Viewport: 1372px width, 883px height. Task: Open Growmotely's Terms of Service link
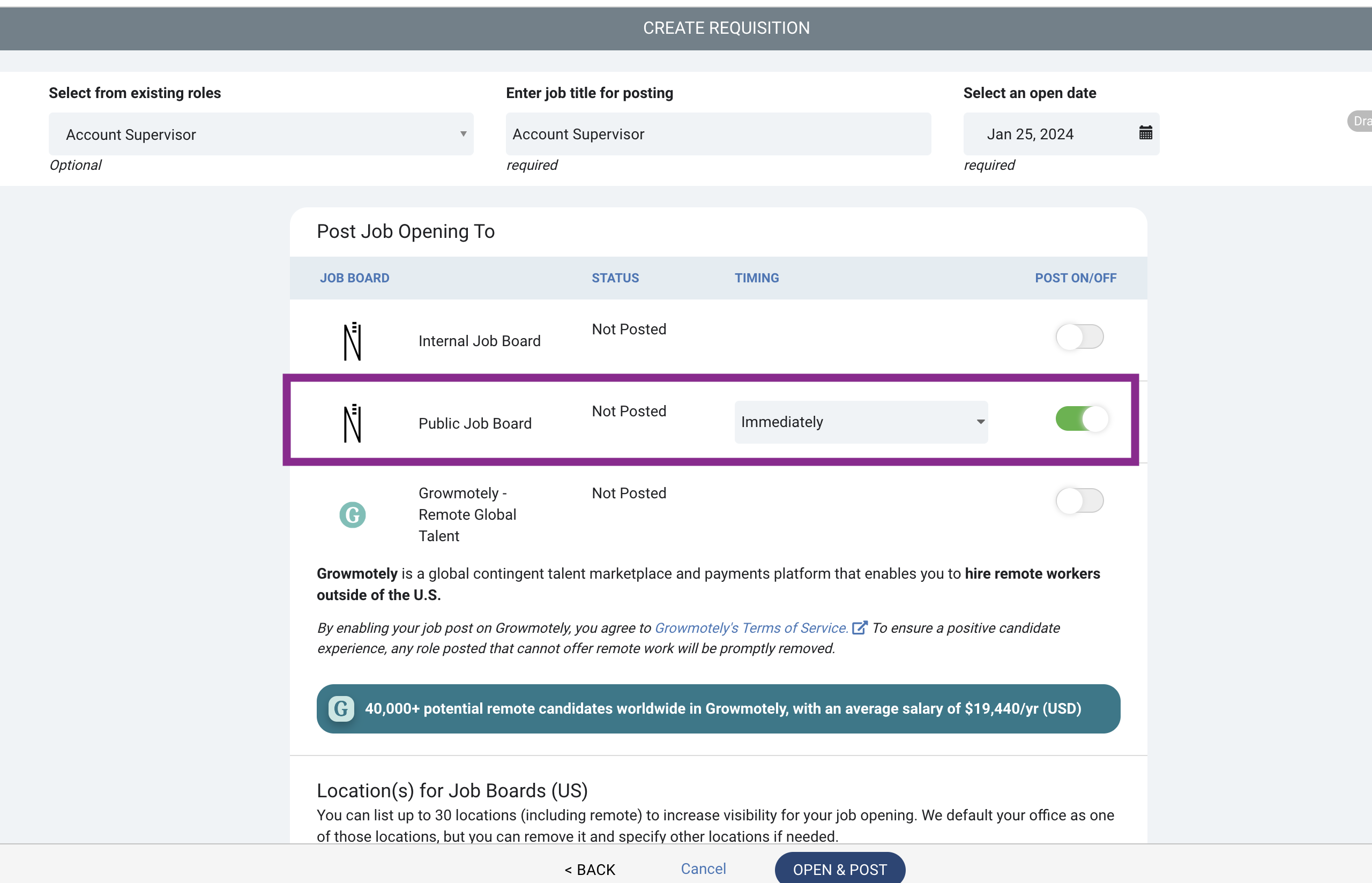pyautogui.click(x=751, y=628)
